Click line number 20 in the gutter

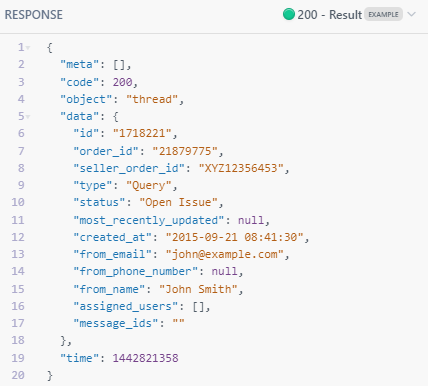[x=18, y=375]
